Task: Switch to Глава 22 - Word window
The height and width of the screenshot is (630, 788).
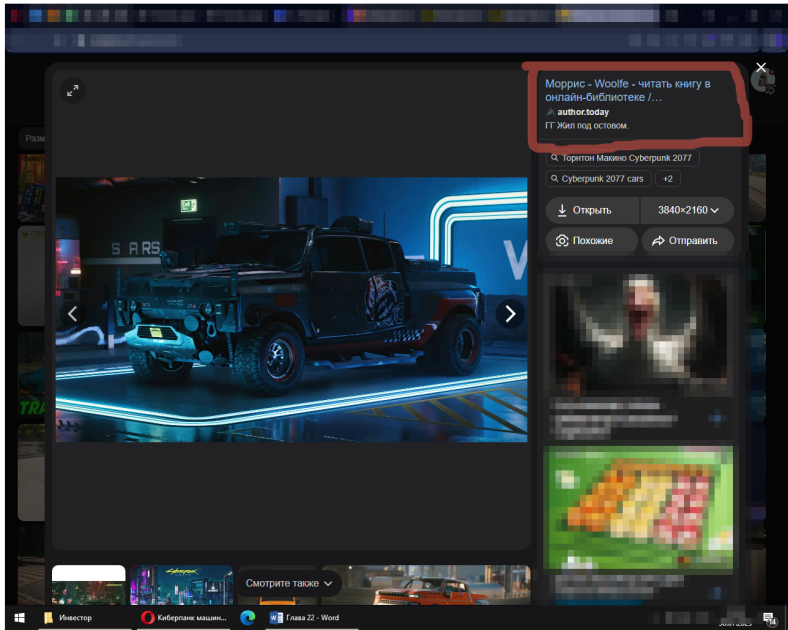Action: 305,617
